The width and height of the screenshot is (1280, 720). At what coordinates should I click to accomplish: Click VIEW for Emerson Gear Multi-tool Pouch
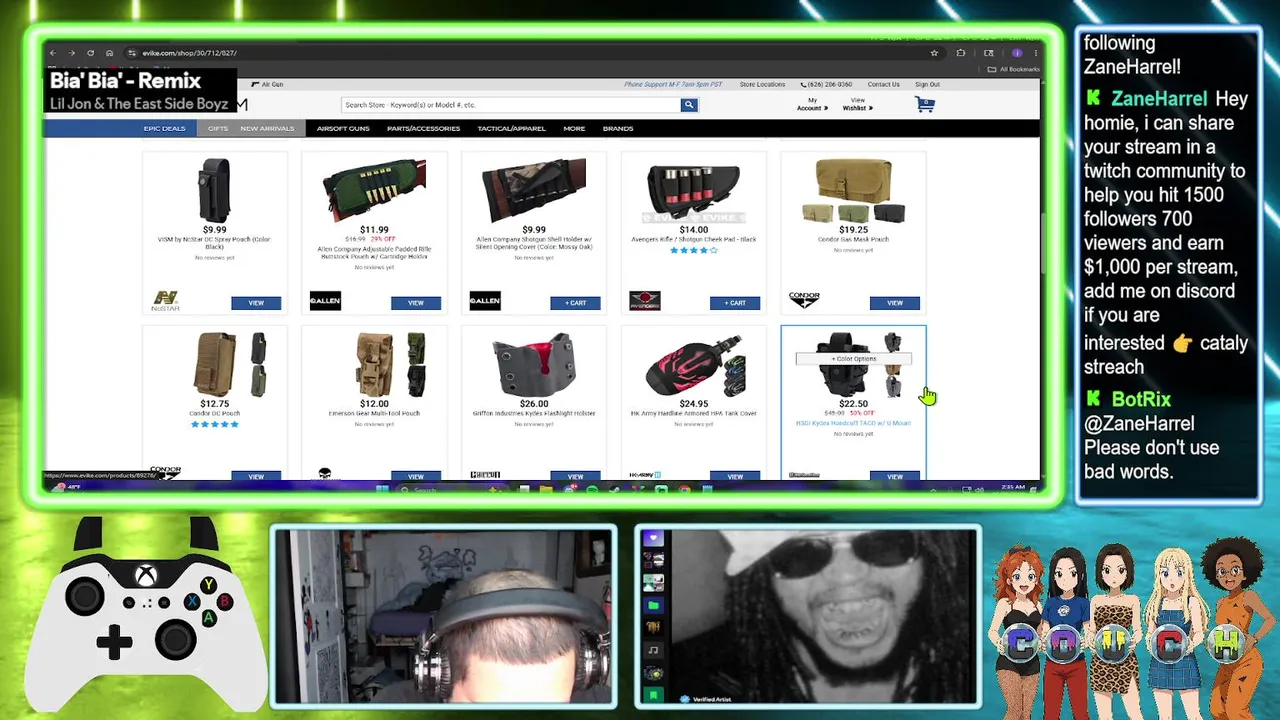click(416, 476)
